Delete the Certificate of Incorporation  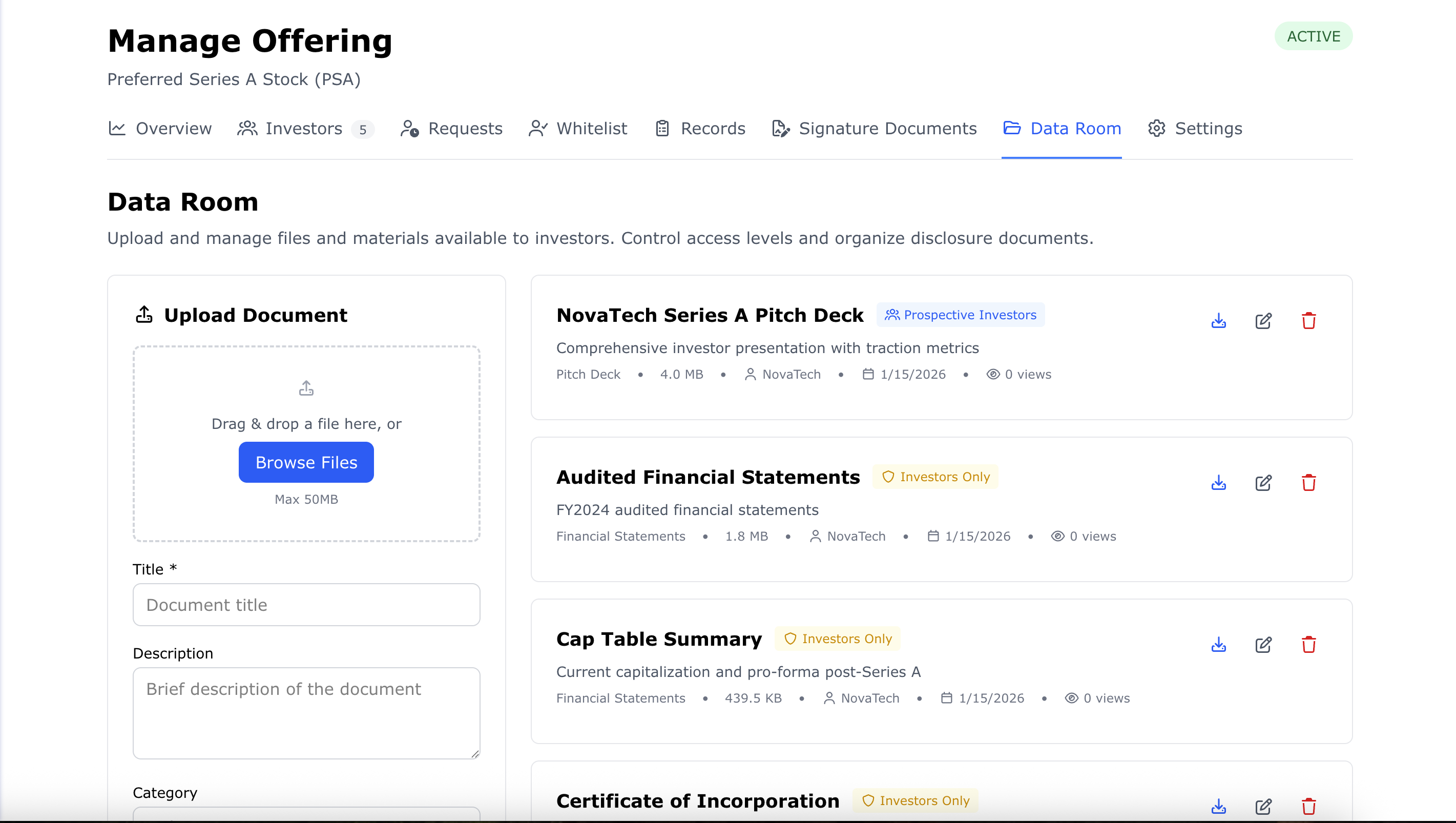(1309, 807)
